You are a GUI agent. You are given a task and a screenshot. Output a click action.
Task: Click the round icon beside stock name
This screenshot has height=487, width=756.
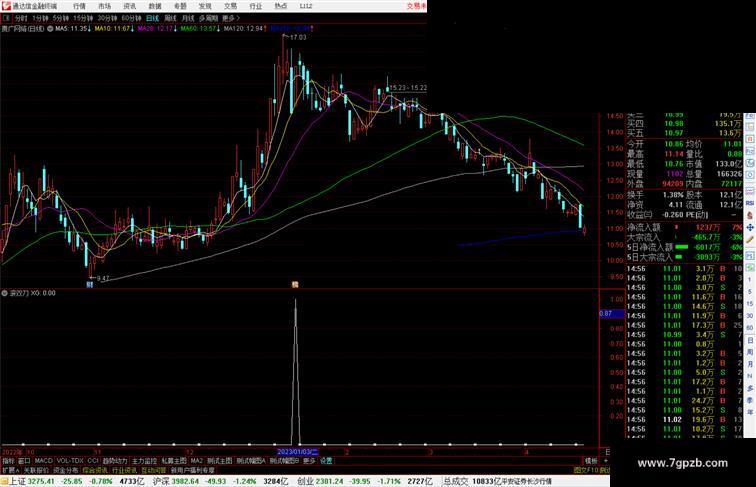(50, 29)
